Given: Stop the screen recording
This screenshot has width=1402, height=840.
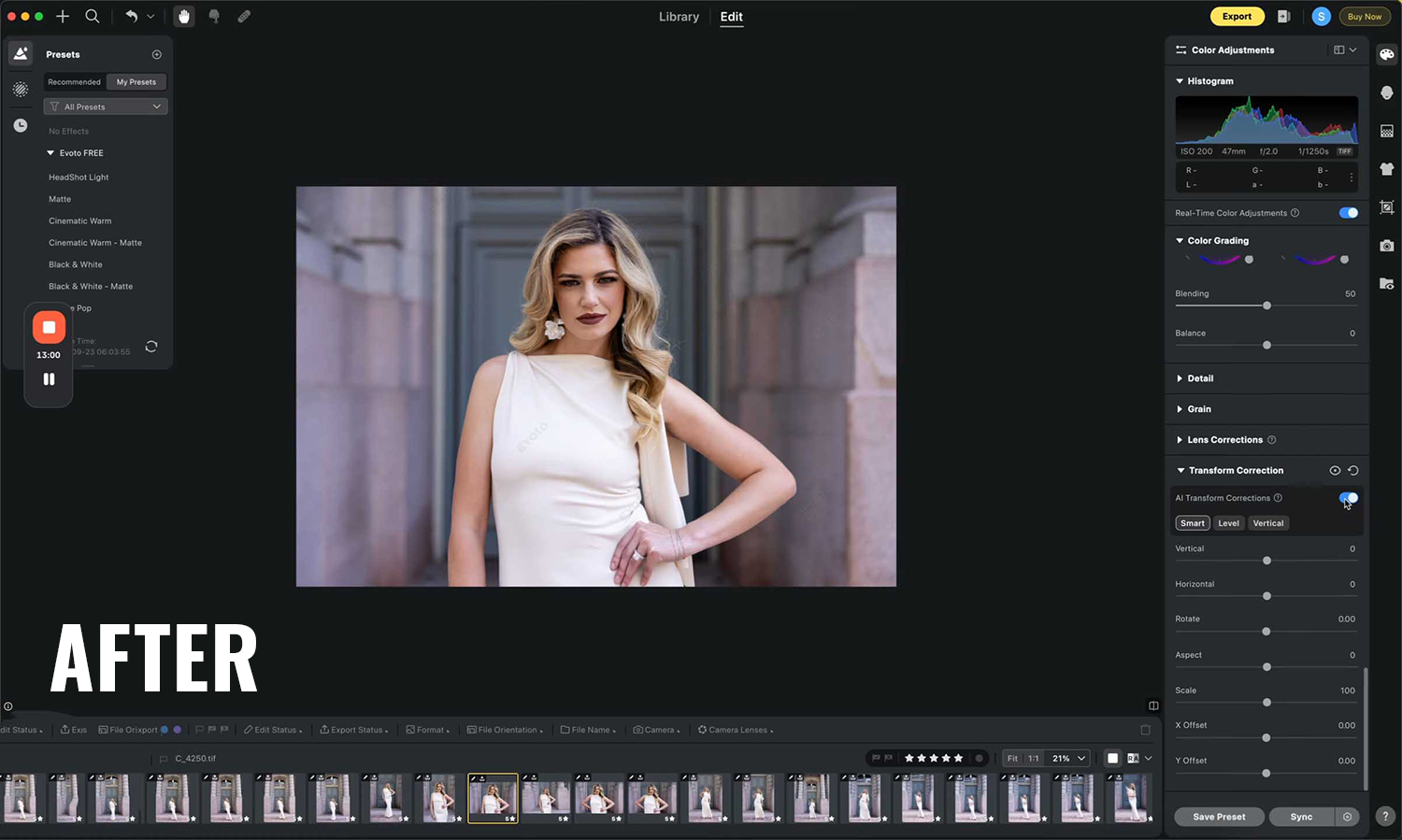Looking at the screenshot, I should [49, 327].
